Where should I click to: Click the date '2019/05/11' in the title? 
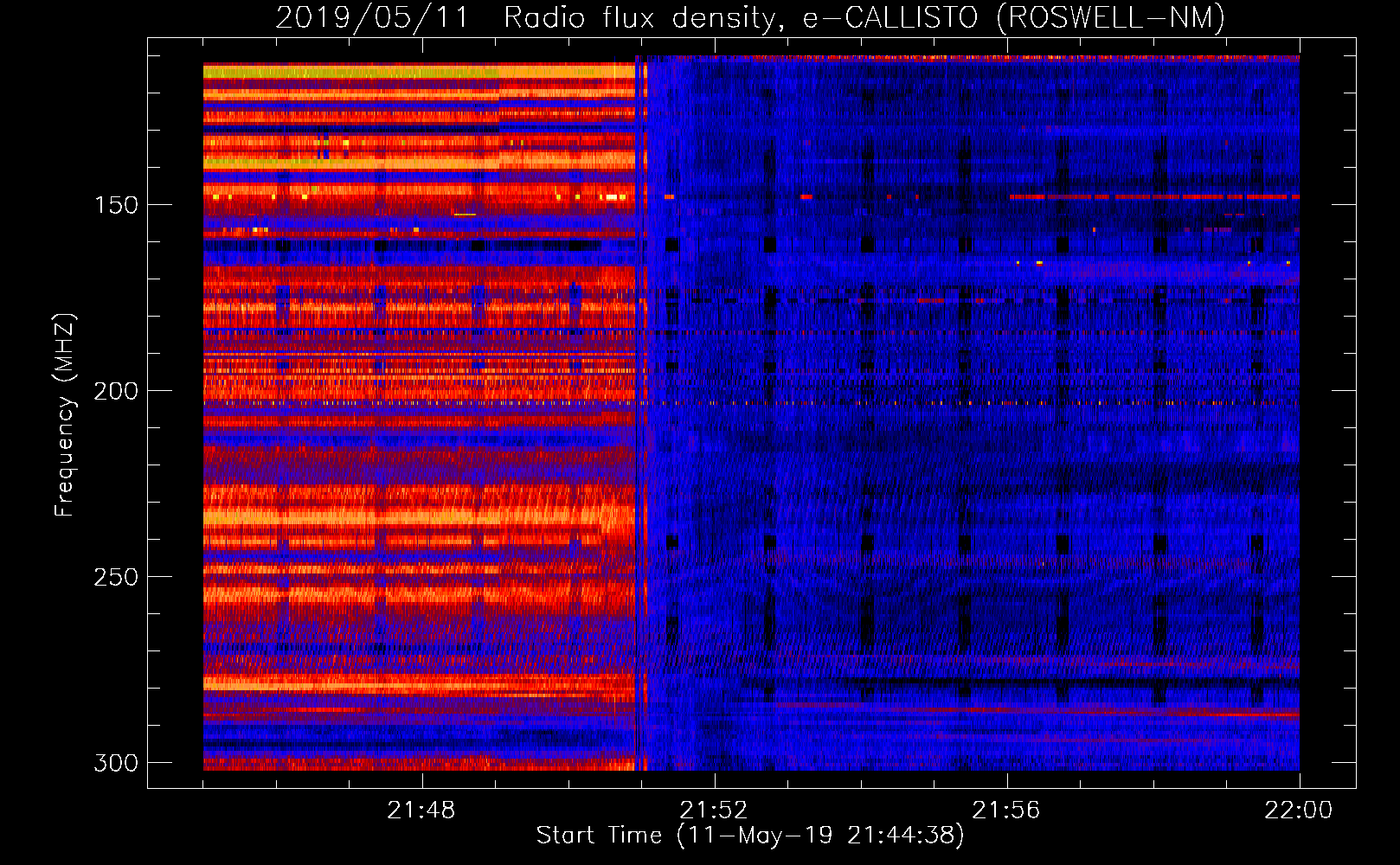coord(372,17)
